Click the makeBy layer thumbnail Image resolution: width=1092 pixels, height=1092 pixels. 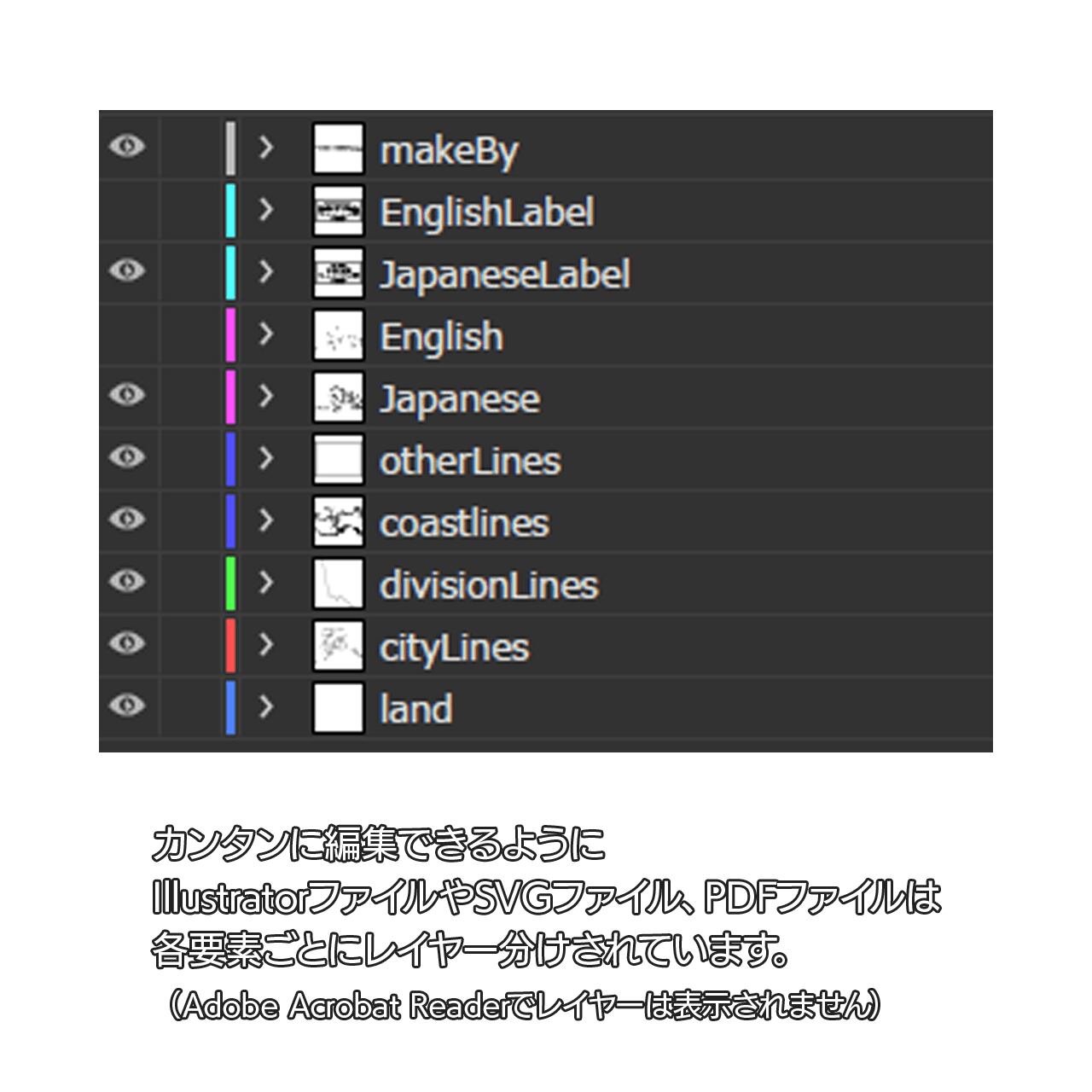pyautogui.click(x=338, y=148)
